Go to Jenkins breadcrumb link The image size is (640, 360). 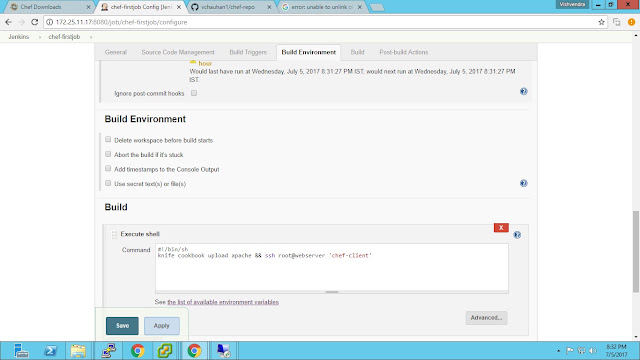(x=19, y=37)
